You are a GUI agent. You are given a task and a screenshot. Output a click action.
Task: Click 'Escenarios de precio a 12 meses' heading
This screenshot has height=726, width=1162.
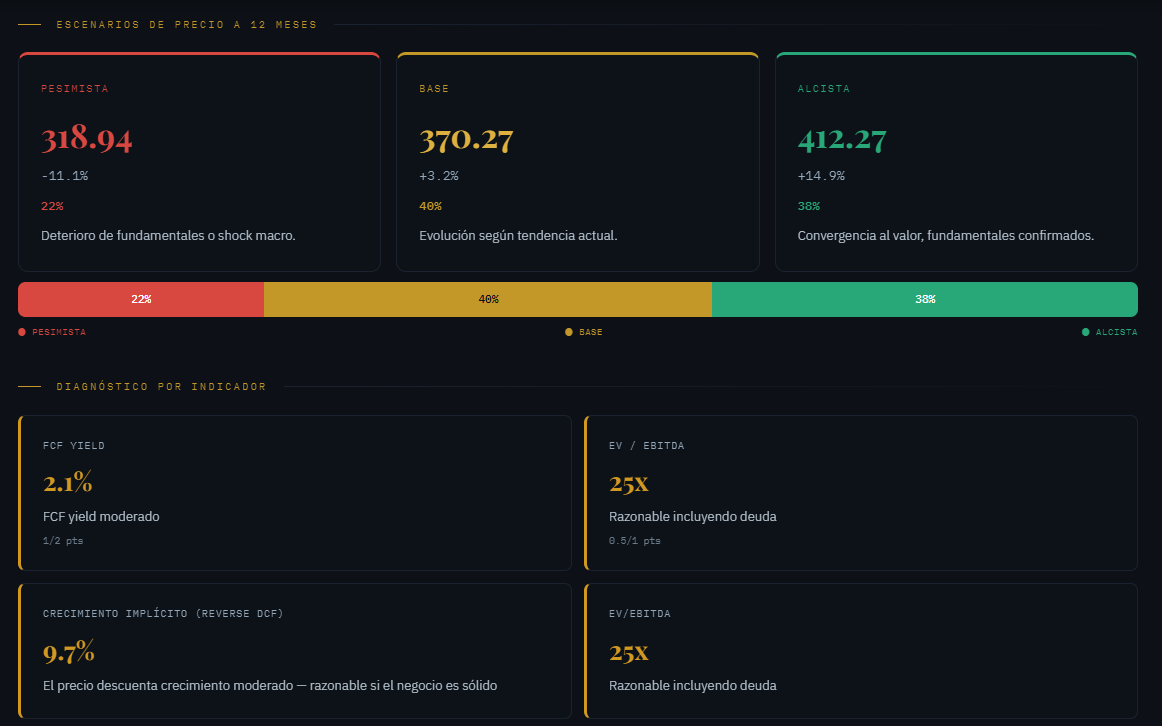[x=187, y=24]
